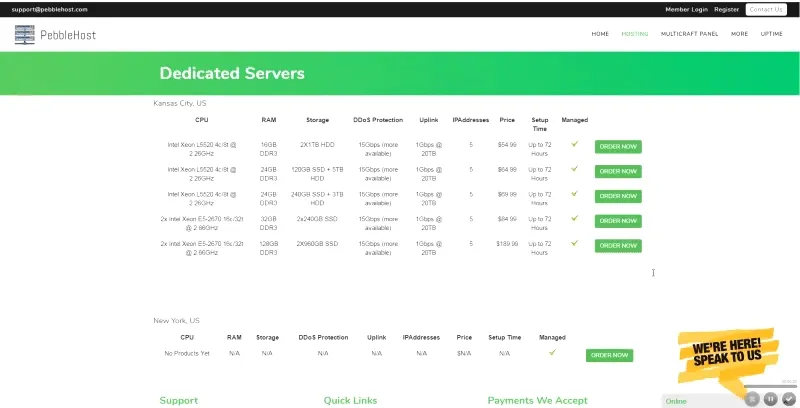Viewport: 800px width, 408px height.
Task: Open the More menu item
Action: click(739, 34)
